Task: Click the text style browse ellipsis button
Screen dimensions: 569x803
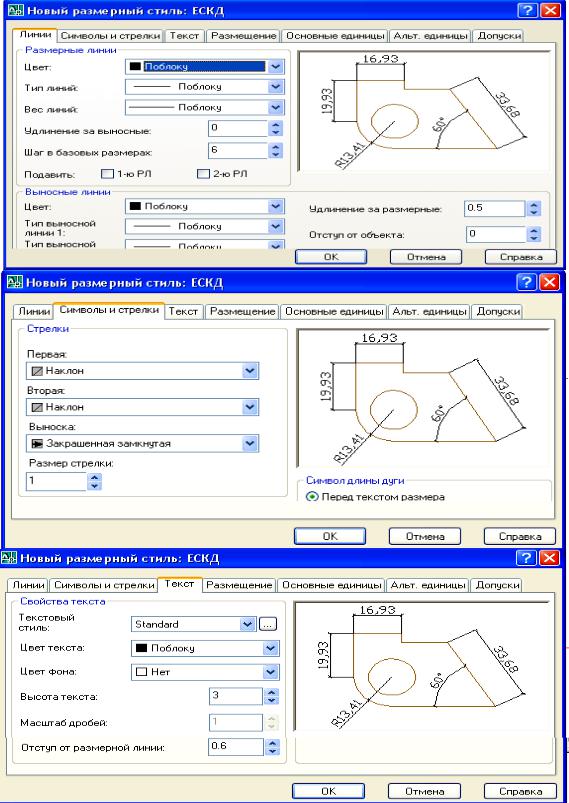Action: click(267, 624)
